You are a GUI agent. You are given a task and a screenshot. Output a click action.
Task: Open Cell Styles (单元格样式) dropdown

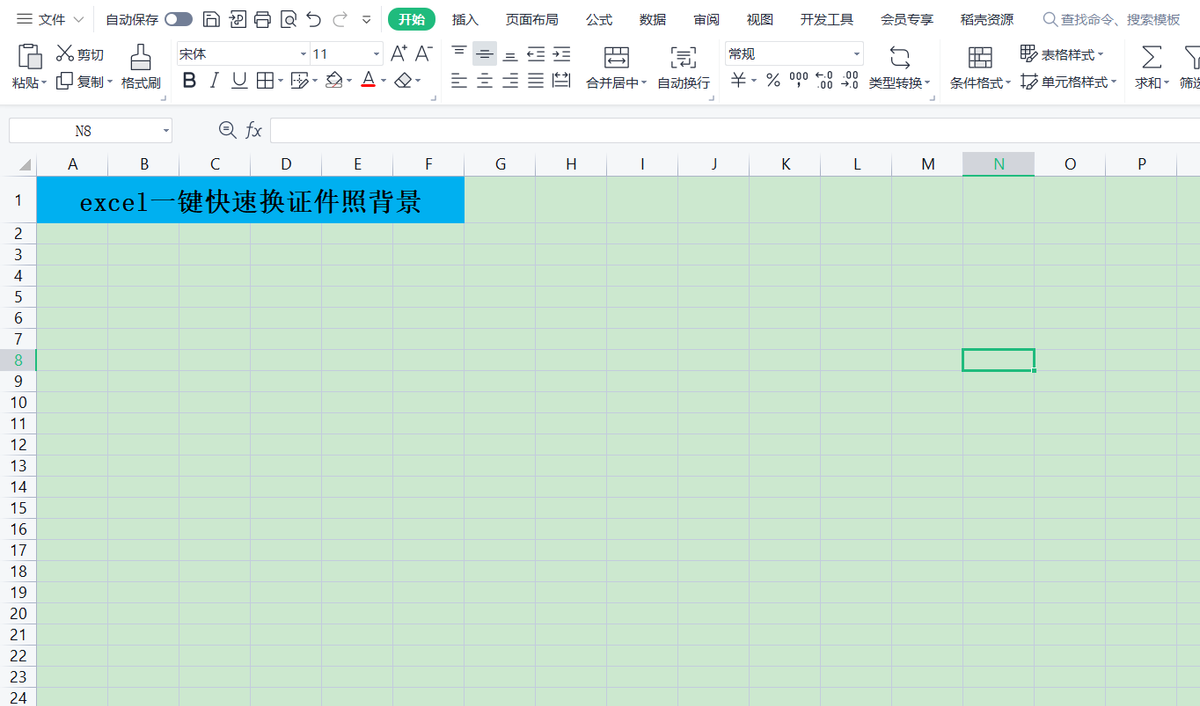pyautogui.click(x=1069, y=82)
